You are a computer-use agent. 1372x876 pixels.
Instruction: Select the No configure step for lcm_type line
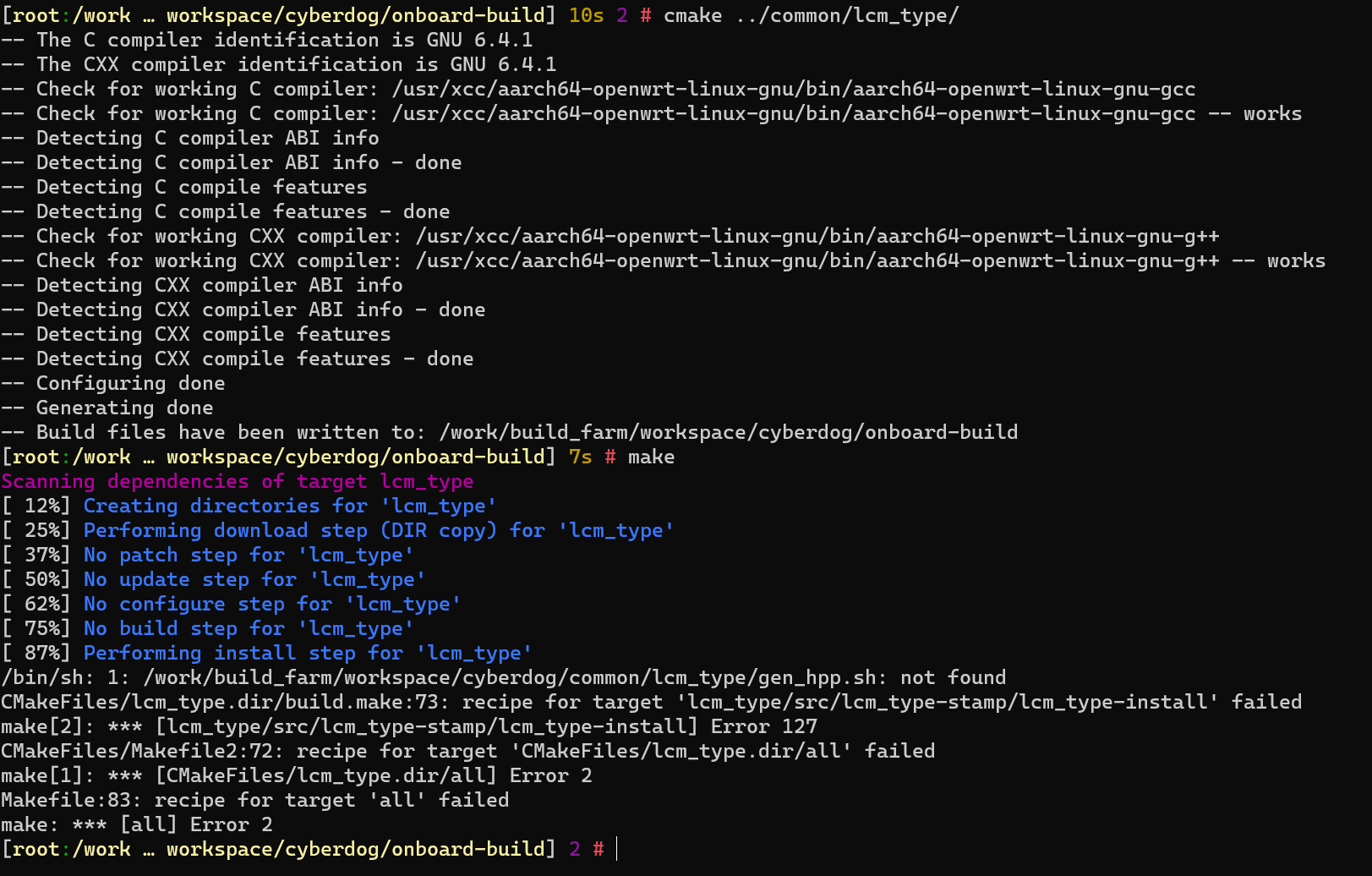coord(228,604)
